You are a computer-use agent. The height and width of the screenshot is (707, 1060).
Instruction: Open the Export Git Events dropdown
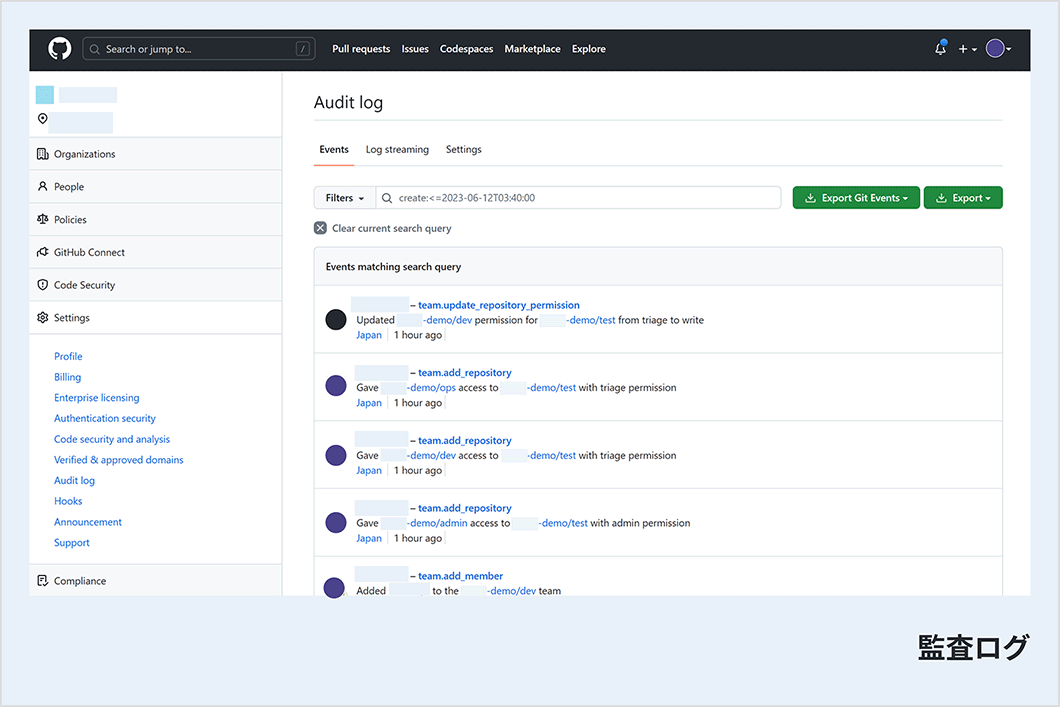(x=856, y=198)
